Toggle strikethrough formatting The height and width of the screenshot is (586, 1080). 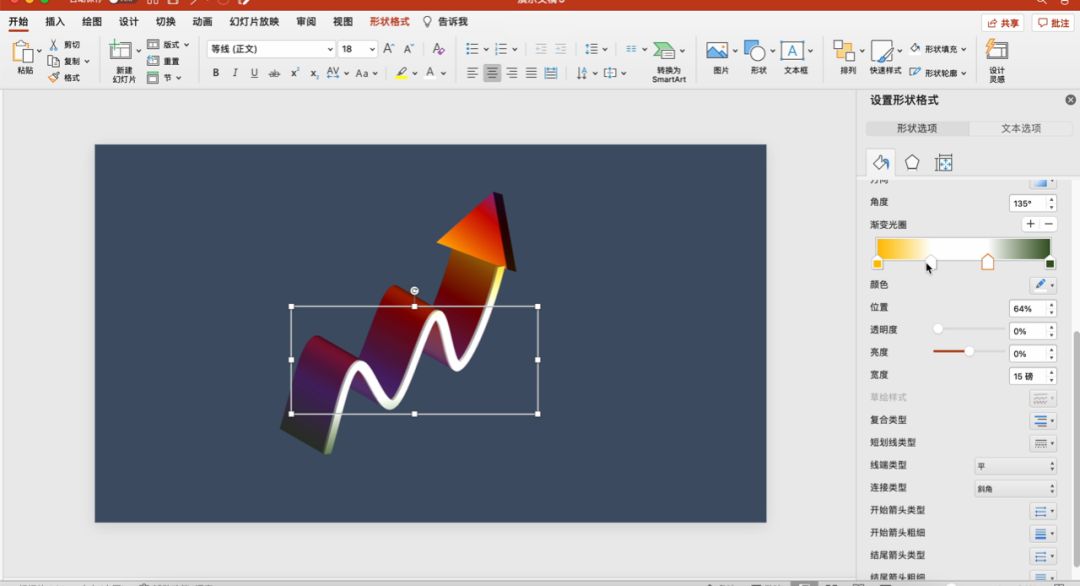coord(274,73)
